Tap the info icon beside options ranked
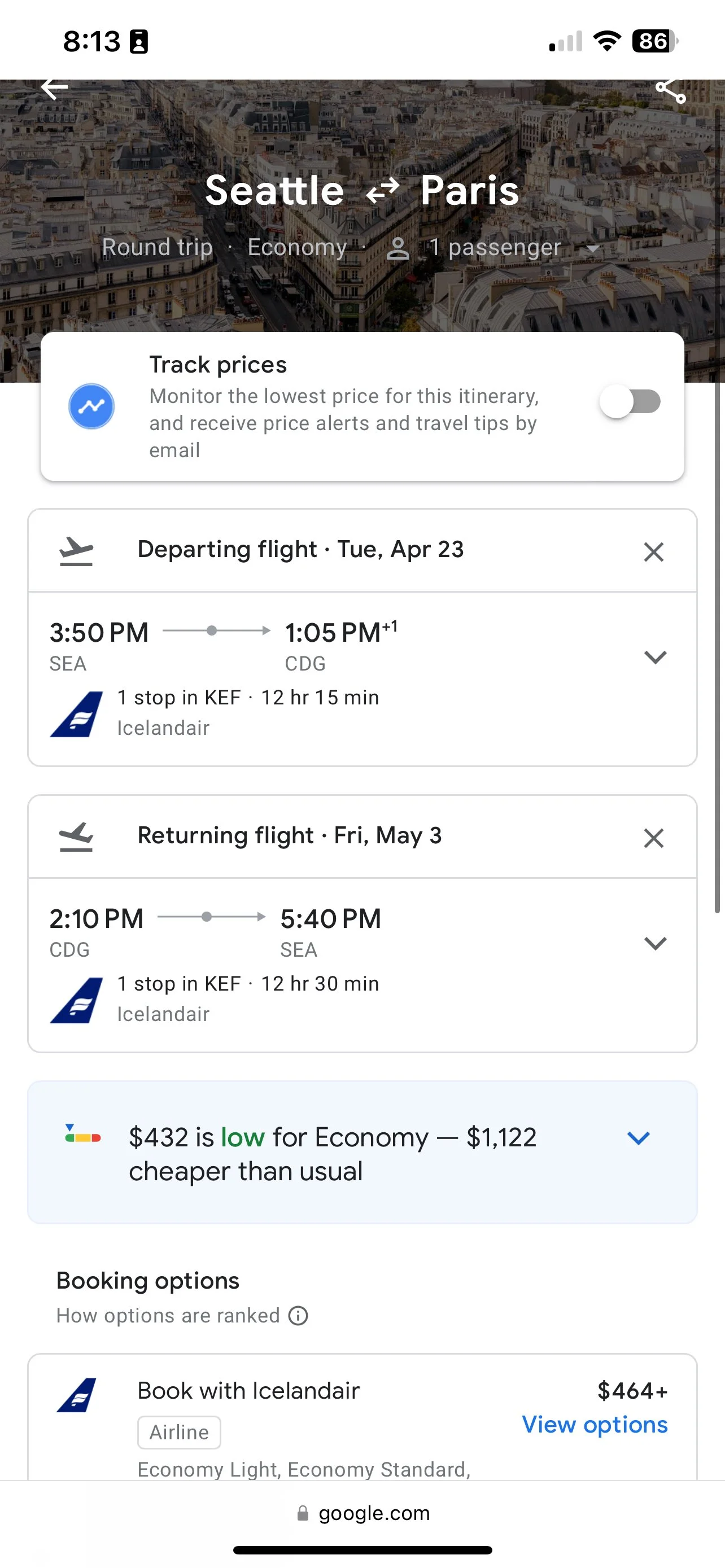This screenshot has width=725, height=1568. coord(298,1315)
